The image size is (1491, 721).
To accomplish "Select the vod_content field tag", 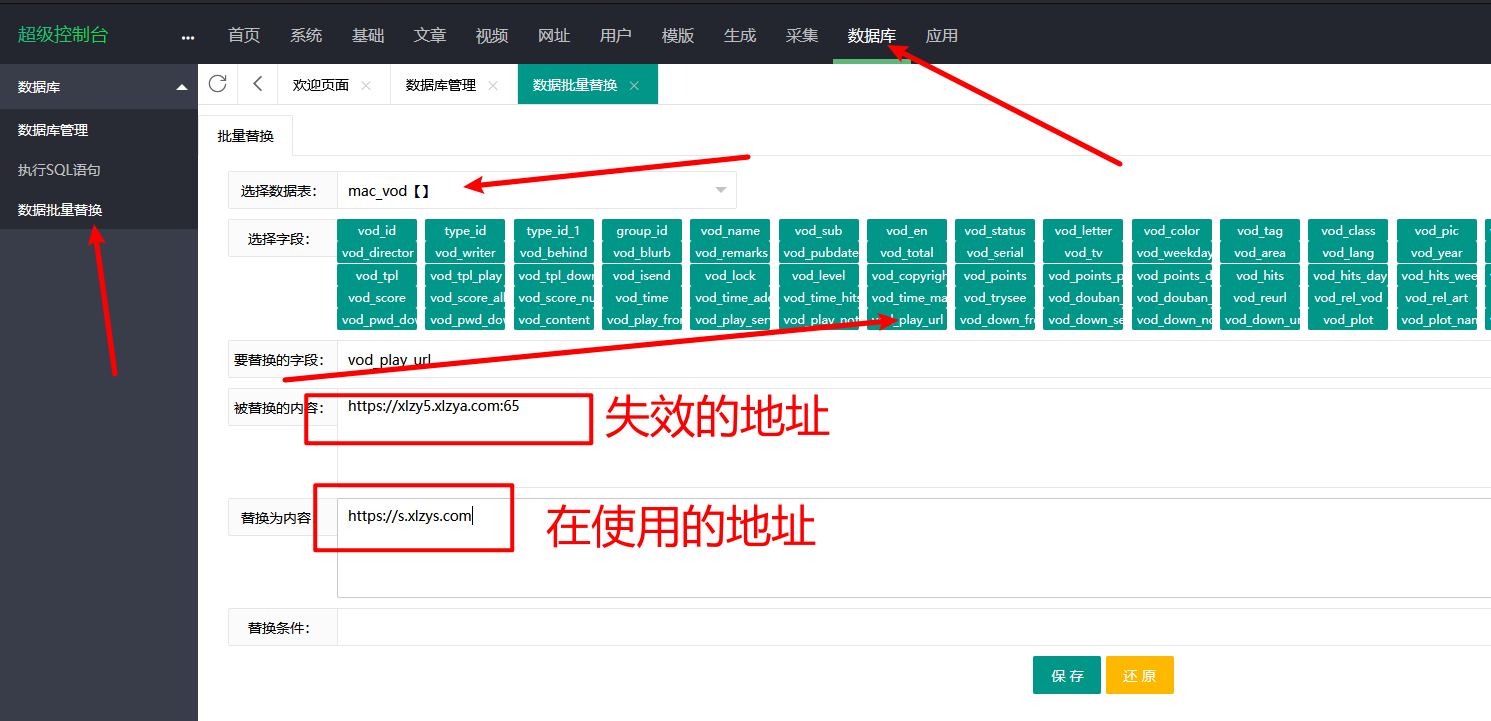I will [554, 320].
